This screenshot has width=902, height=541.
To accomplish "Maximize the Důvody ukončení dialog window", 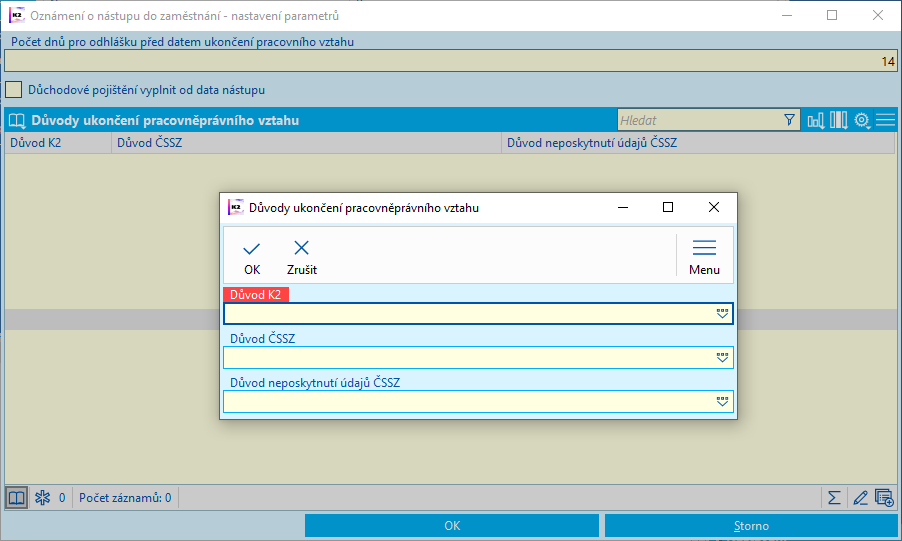I will coord(668,207).
